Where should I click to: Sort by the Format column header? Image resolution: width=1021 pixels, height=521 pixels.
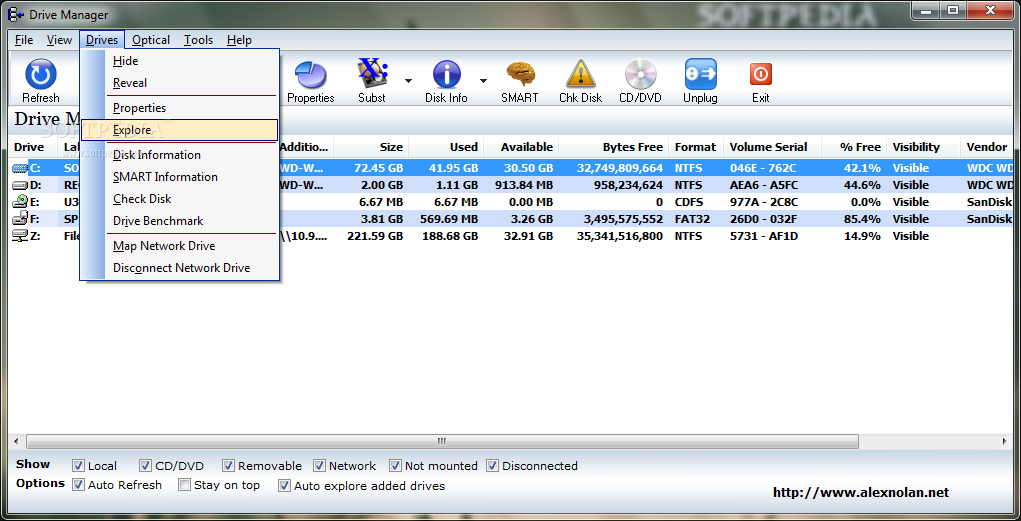tap(696, 147)
